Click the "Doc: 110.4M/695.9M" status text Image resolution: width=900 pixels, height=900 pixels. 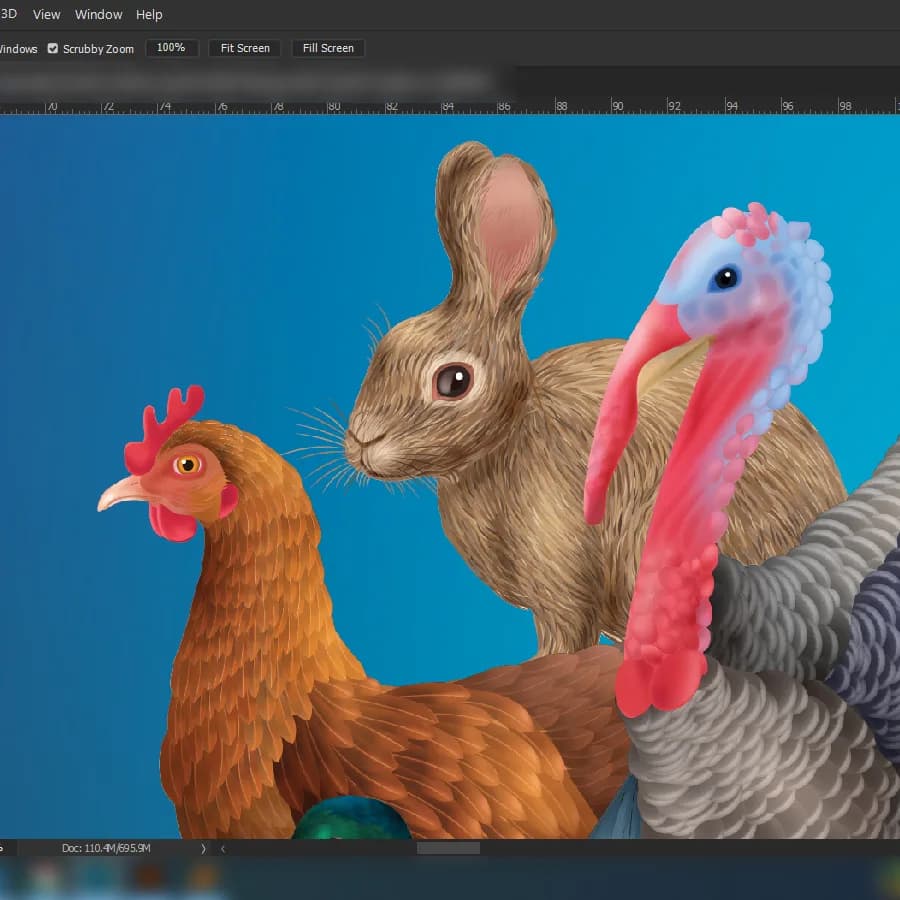click(106, 848)
